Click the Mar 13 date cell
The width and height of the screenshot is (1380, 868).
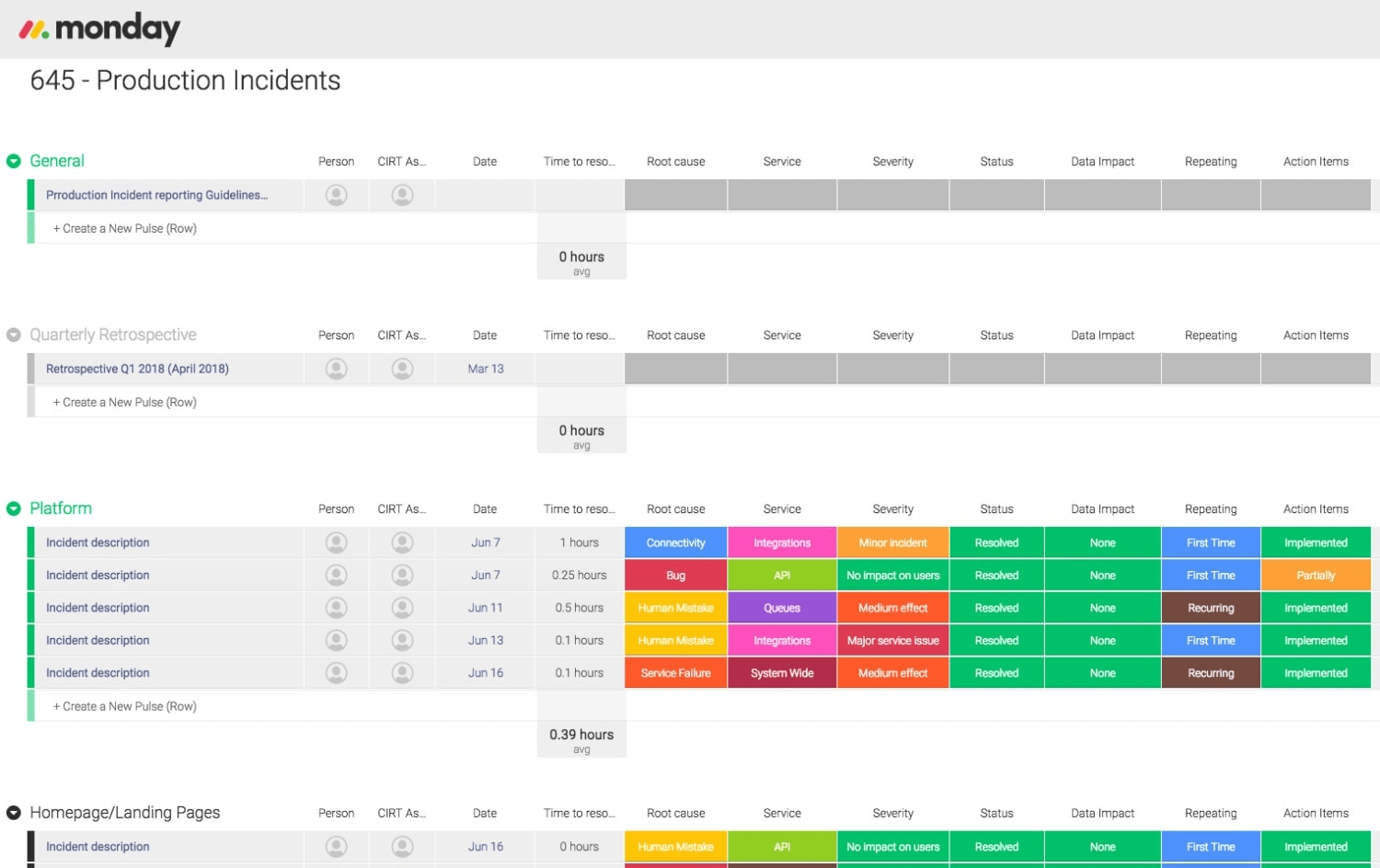[x=486, y=369]
